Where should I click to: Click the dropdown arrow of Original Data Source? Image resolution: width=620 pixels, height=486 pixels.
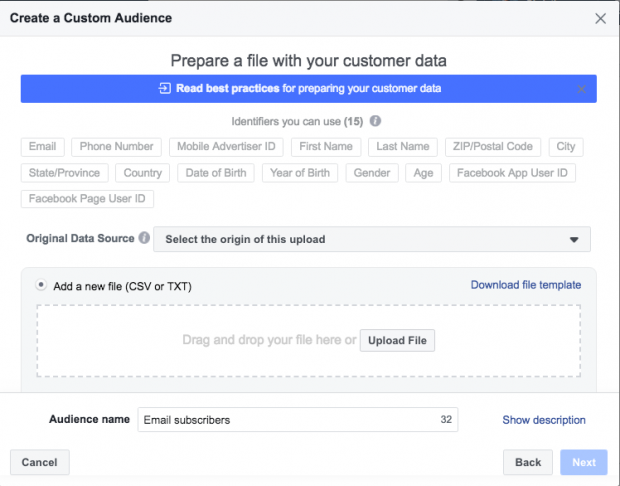[x=574, y=240]
